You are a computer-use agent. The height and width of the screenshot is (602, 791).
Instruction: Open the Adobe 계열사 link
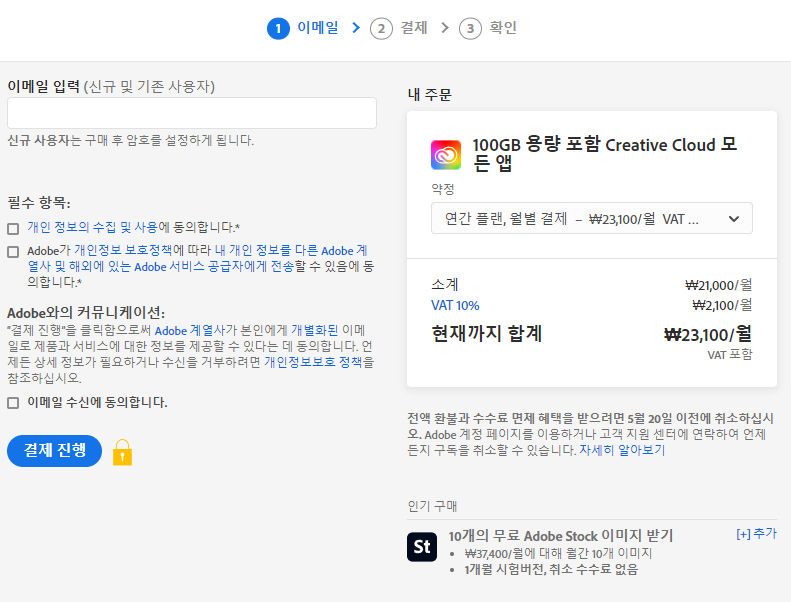[190, 331]
